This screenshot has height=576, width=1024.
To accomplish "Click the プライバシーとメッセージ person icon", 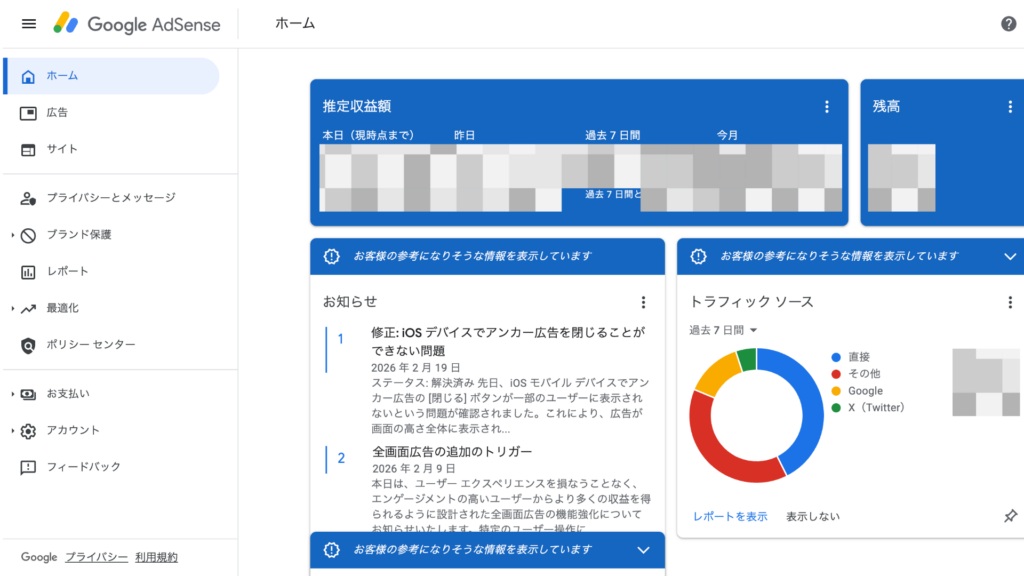I will 28,198.
